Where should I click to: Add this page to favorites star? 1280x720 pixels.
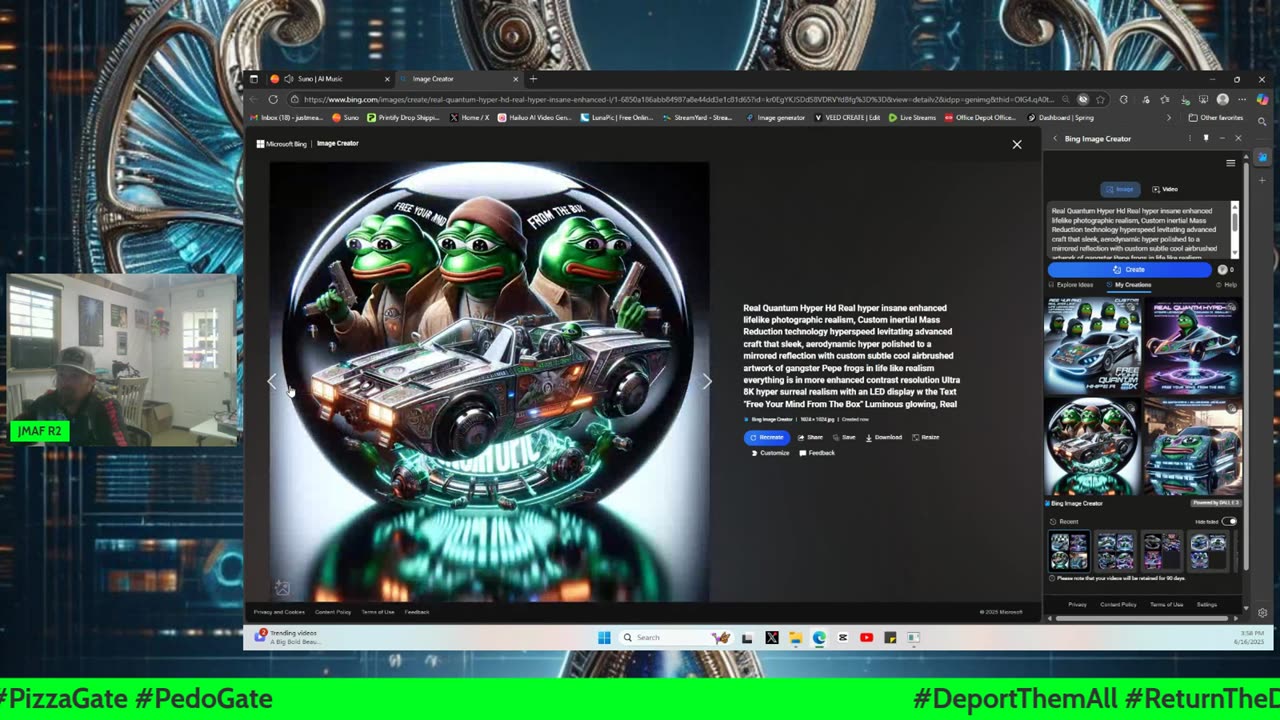(x=1101, y=99)
